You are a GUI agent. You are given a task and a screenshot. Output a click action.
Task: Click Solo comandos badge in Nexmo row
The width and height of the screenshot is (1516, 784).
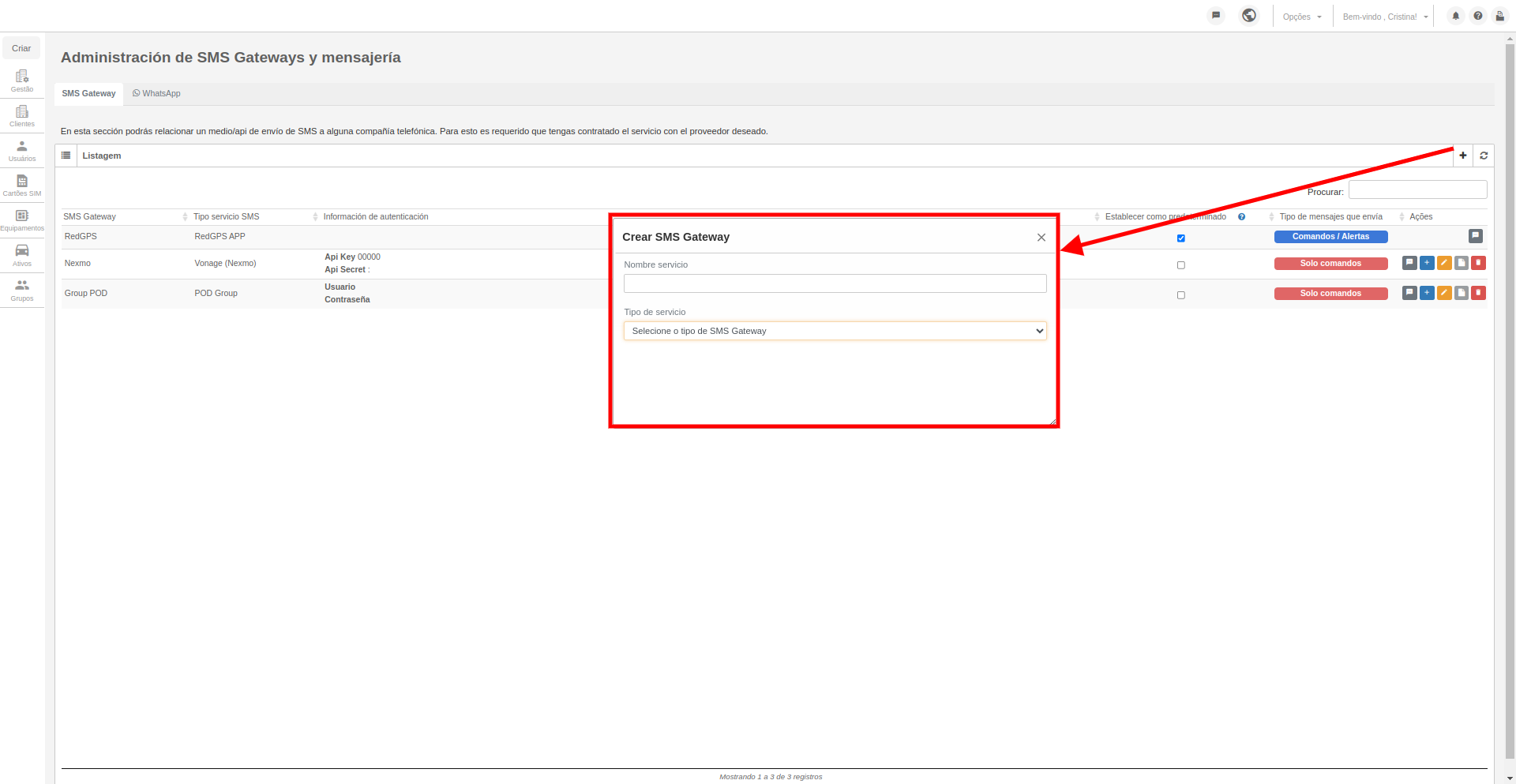[x=1330, y=264]
